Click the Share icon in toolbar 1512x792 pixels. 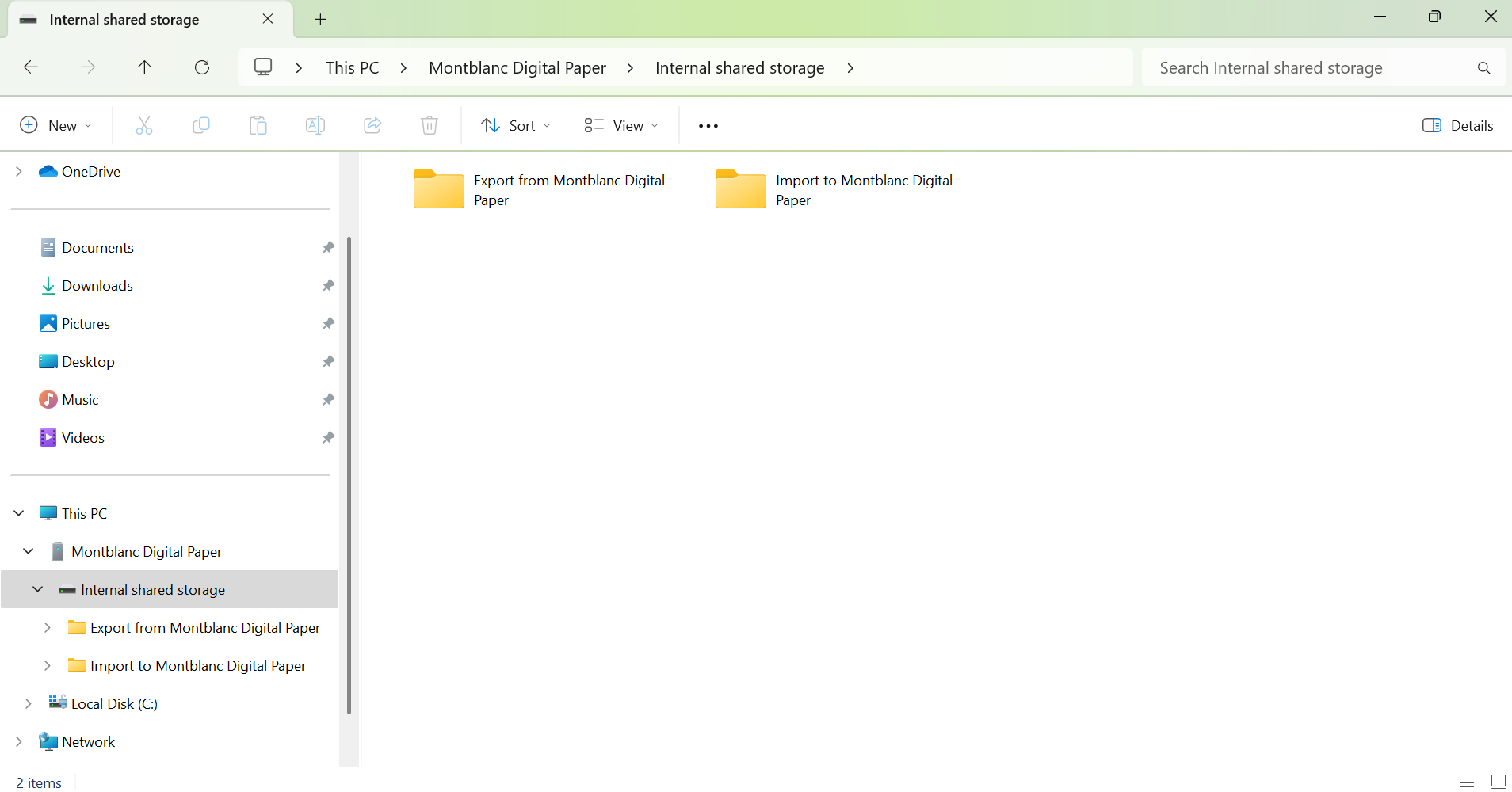pos(372,125)
